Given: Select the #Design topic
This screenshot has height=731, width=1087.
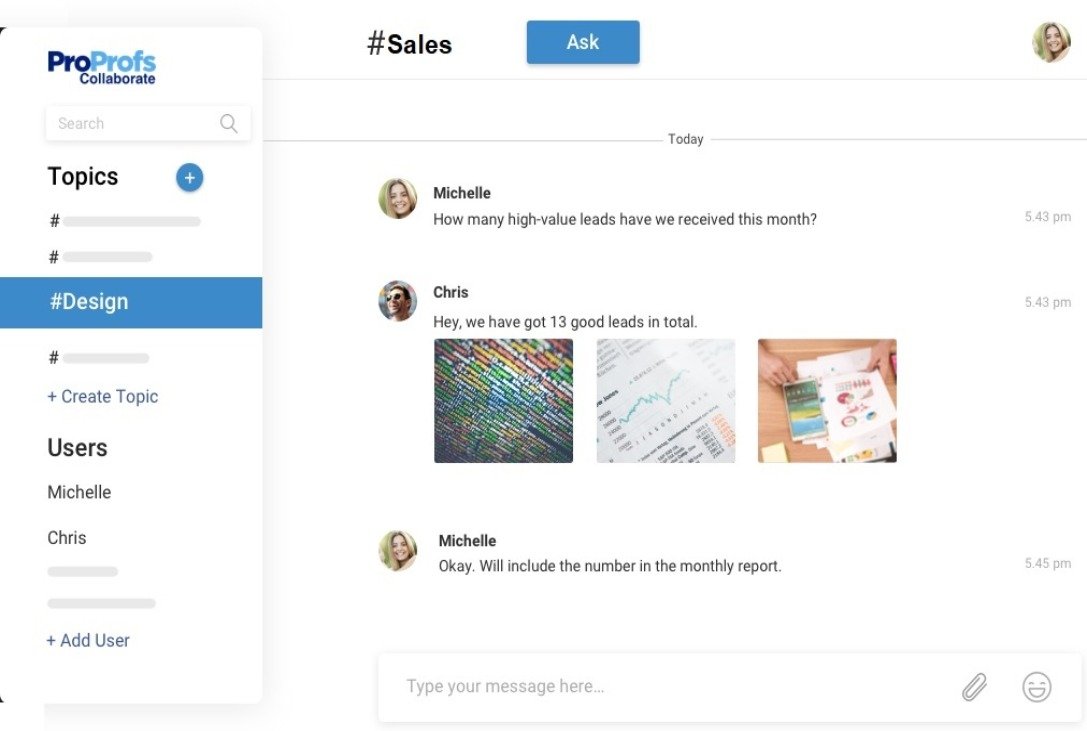Looking at the screenshot, I should pos(131,302).
